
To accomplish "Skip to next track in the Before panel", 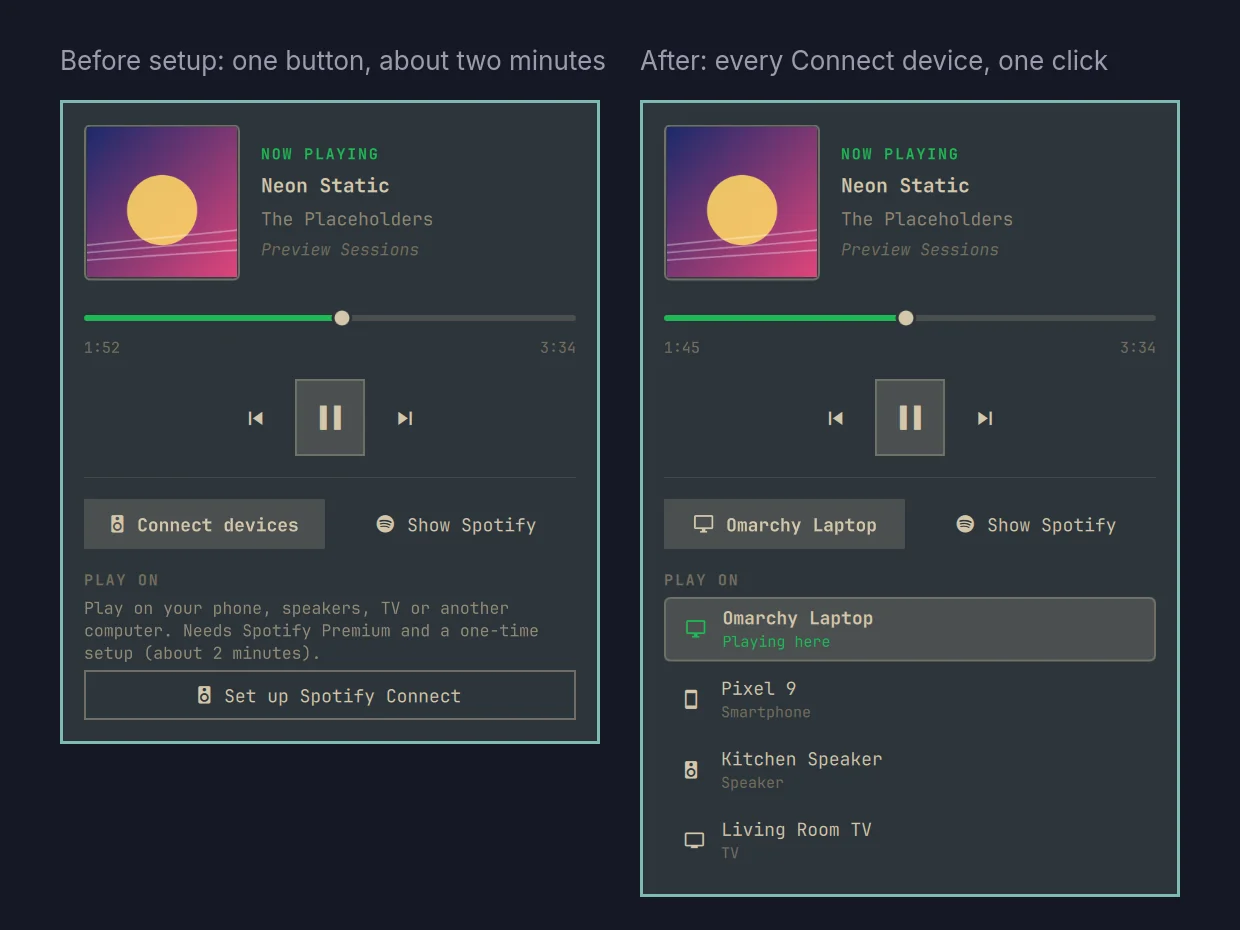I will (x=404, y=418).
